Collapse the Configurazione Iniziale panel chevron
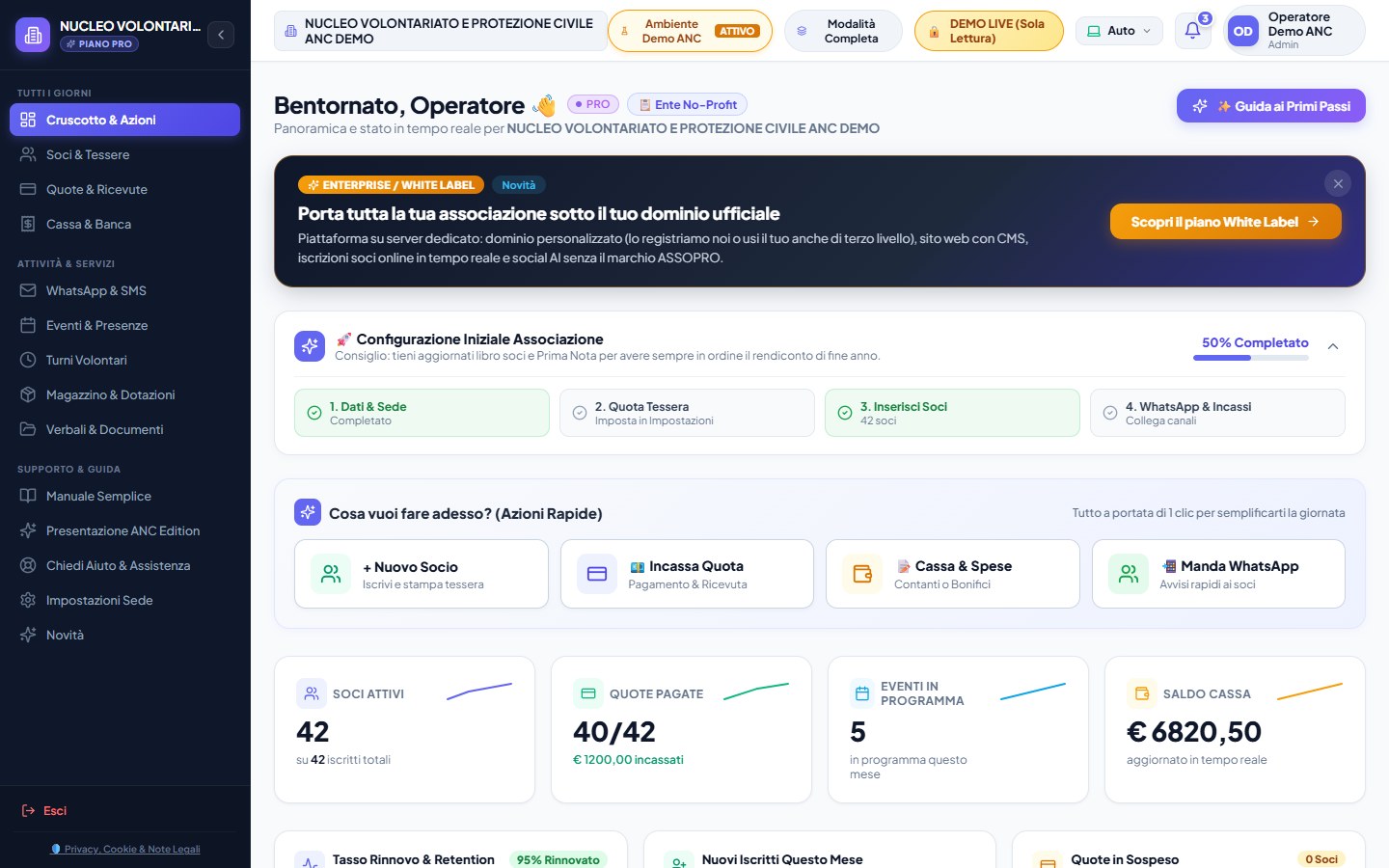Image resolution: width=1389 pixels, height=868 pixels. pyautogui.click(x=1333, y=346)
